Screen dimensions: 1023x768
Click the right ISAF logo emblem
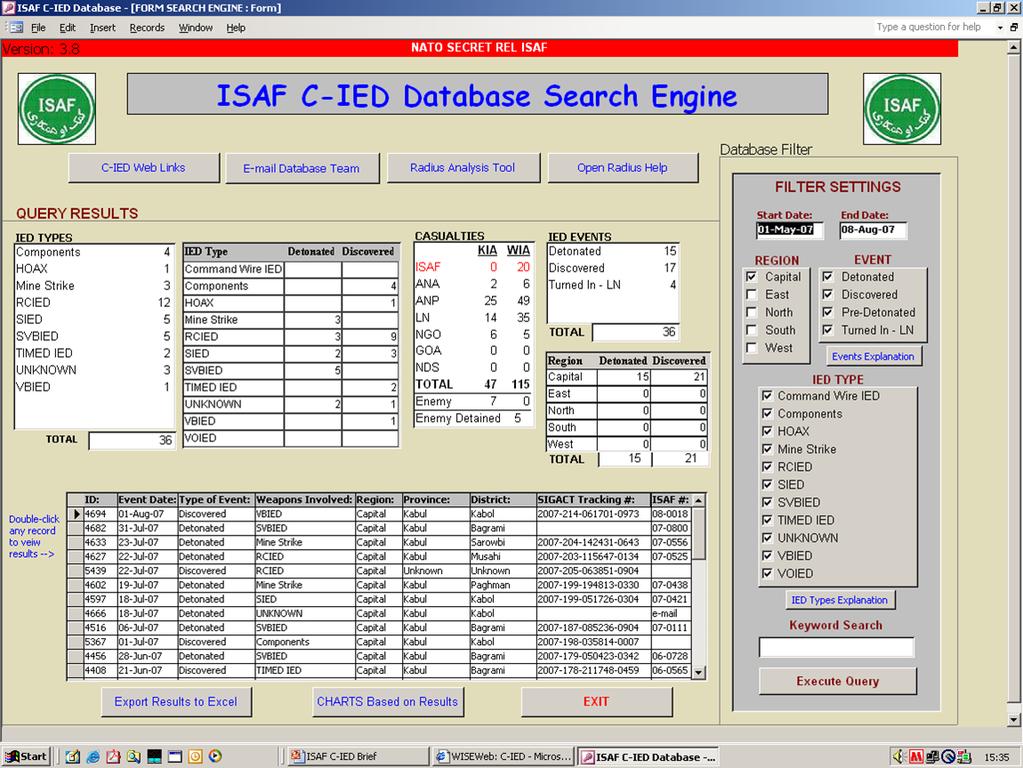point(902,109)
